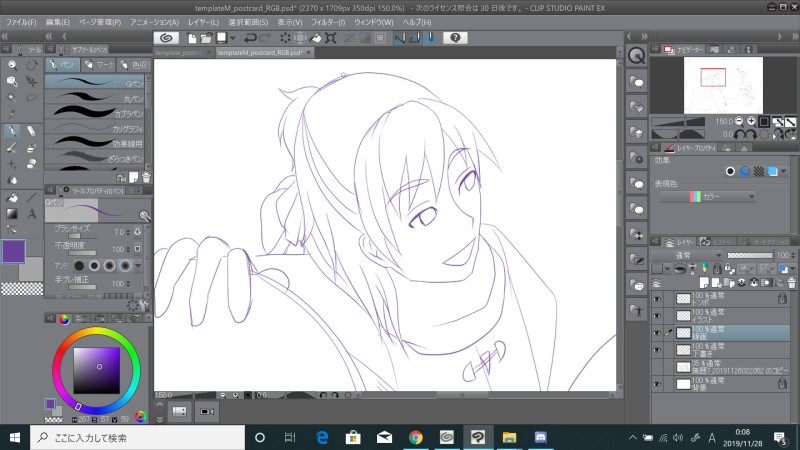Select the eyedropper tool
The height and width of the screenshot is (450, 800).
12,114
